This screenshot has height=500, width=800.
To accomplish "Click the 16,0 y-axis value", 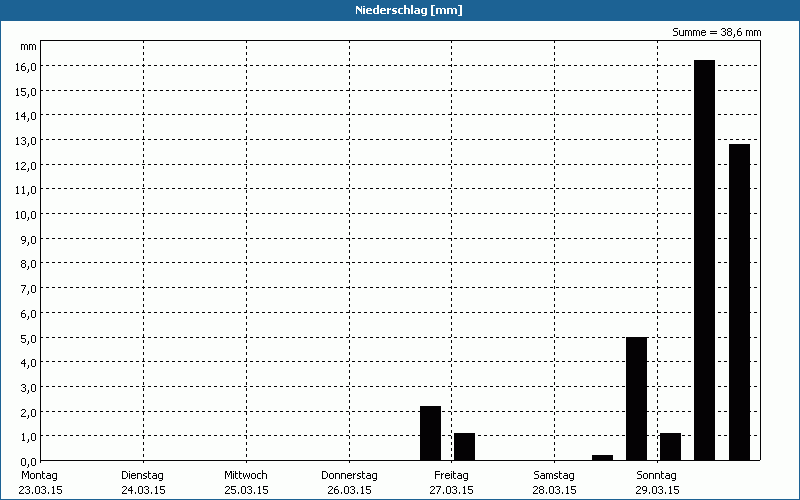I will 27,67.
